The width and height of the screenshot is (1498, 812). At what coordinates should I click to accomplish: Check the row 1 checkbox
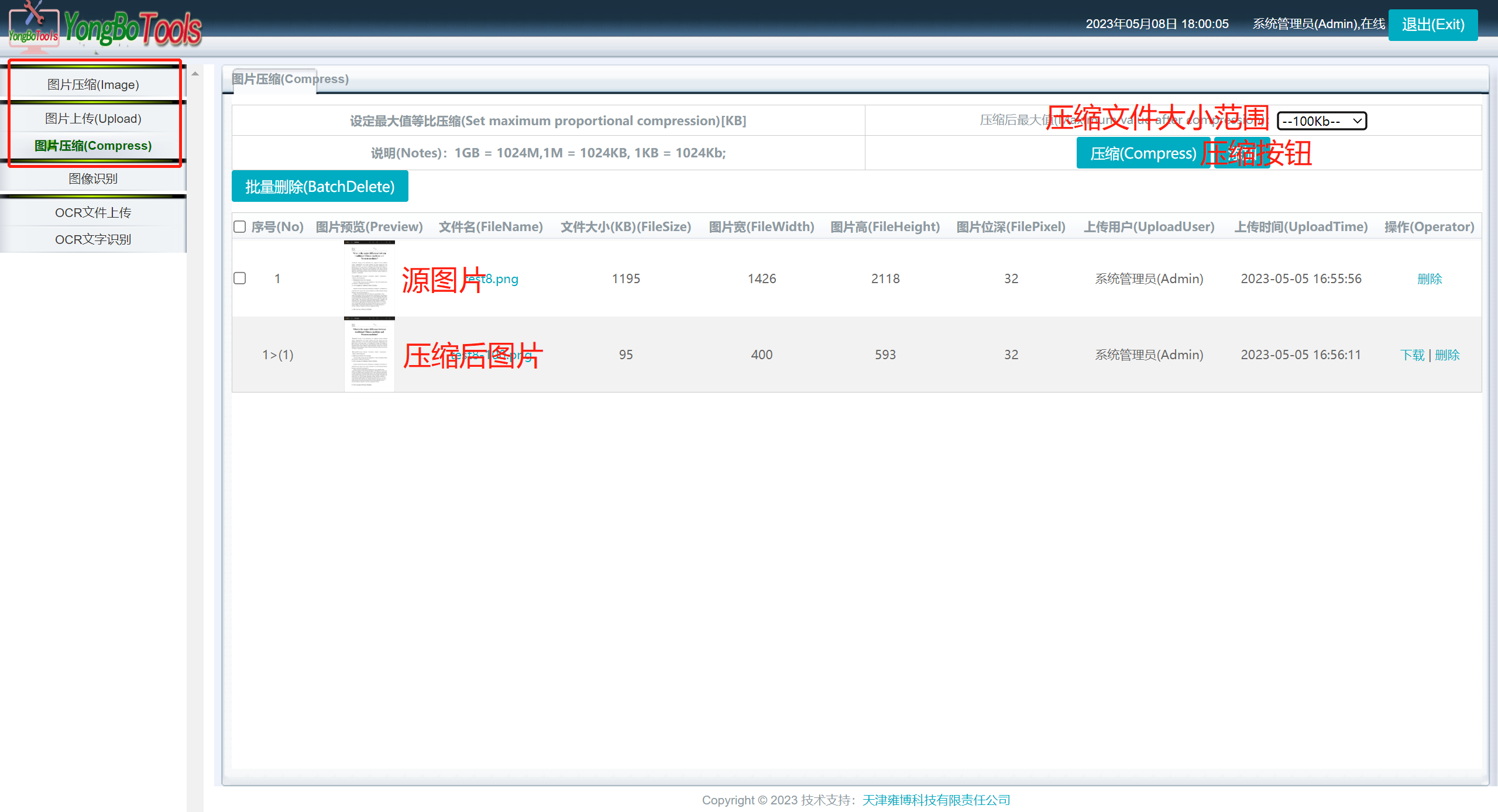pyautogui.click(x=239, y=278)
